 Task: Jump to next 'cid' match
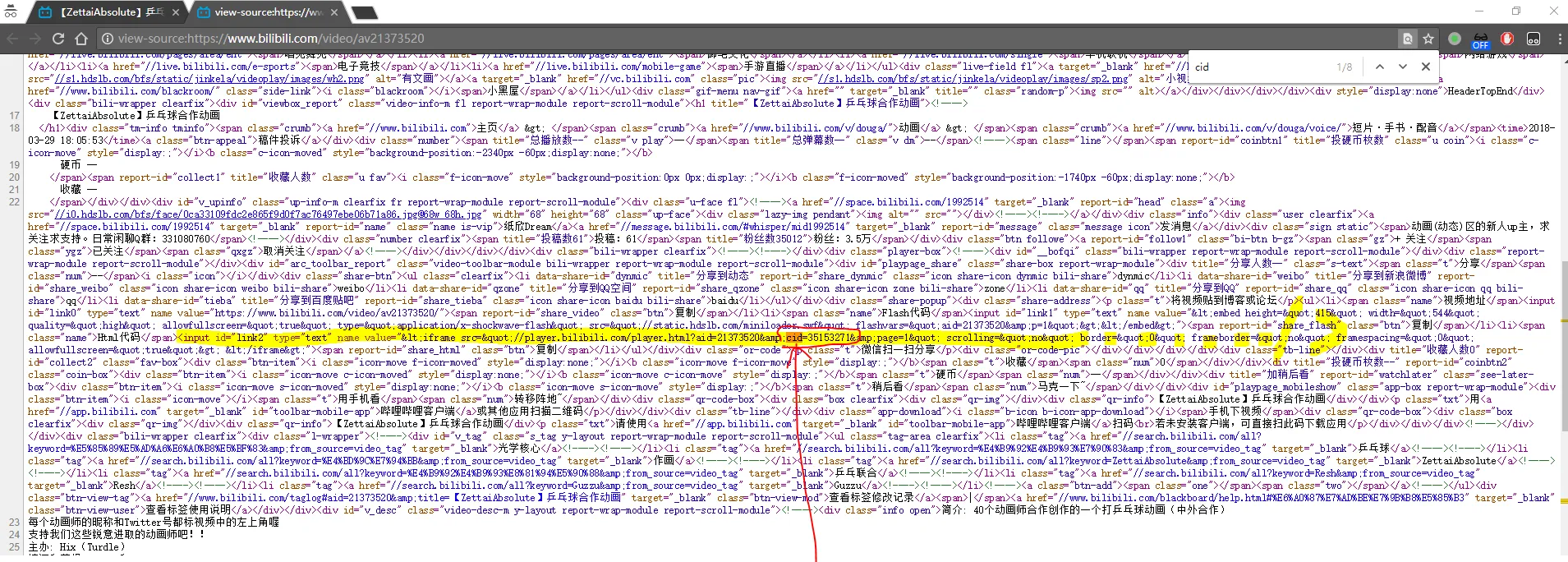1402,67
